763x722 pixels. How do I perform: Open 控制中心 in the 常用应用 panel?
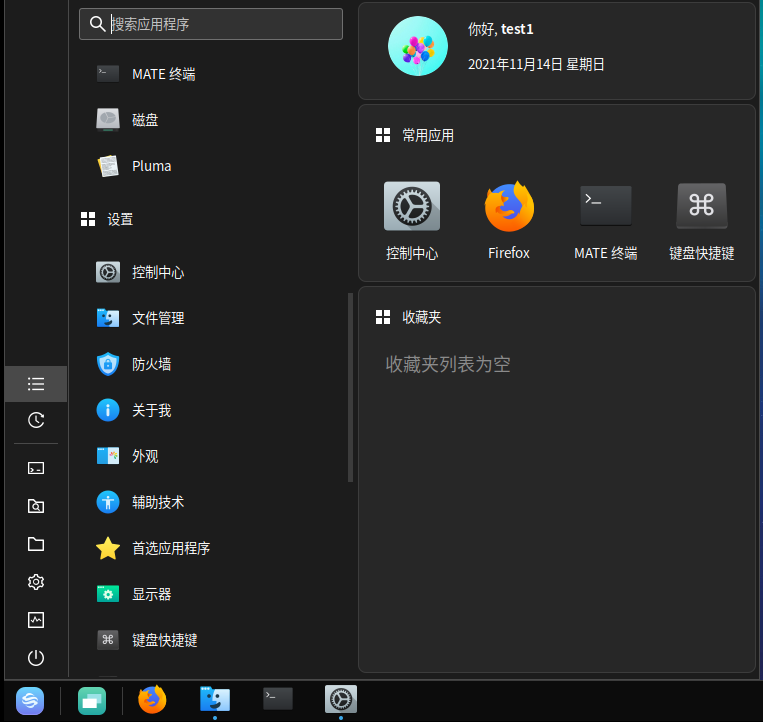[412, 220]
